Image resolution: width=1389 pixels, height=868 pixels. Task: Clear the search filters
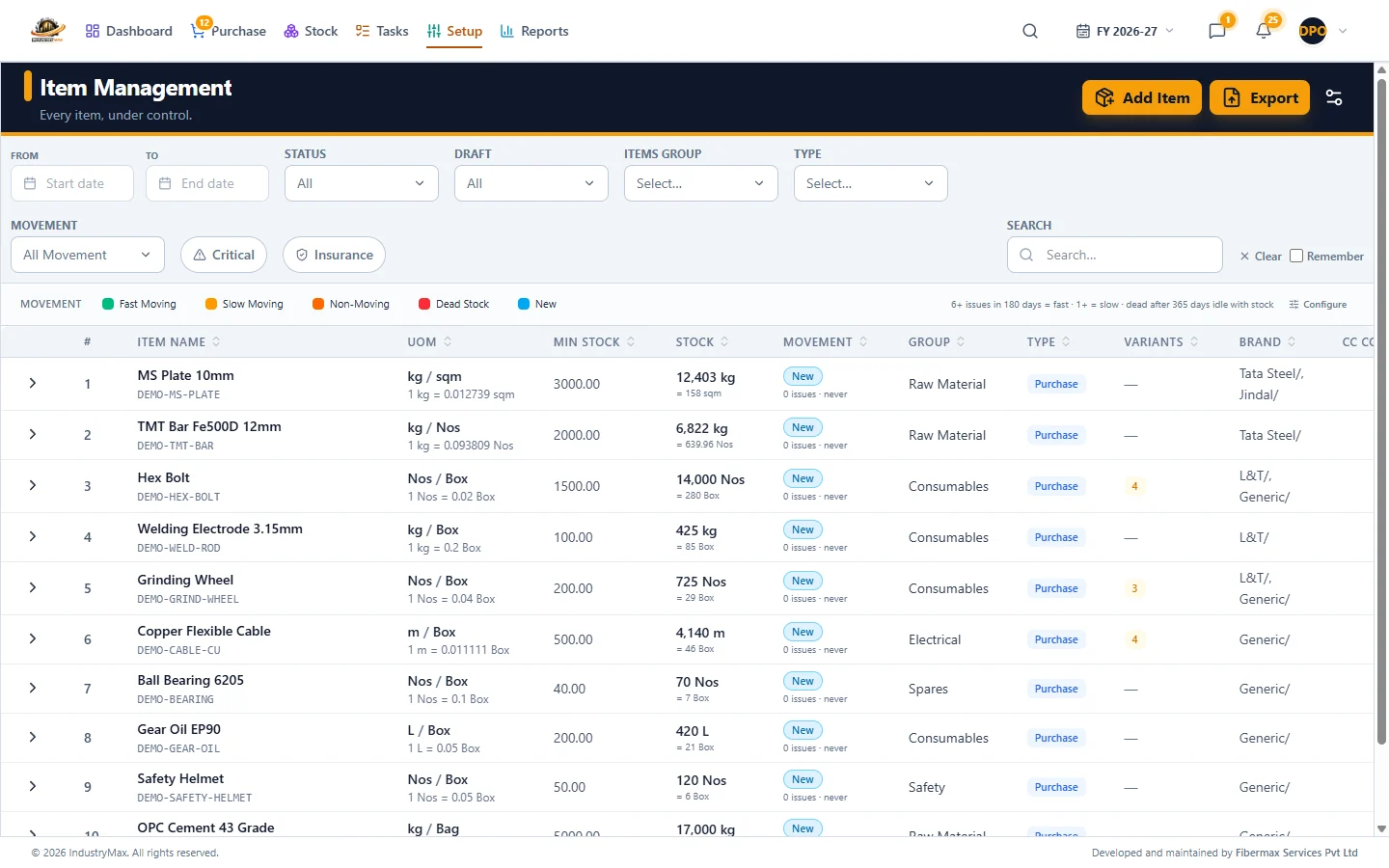click(1261, 257)
